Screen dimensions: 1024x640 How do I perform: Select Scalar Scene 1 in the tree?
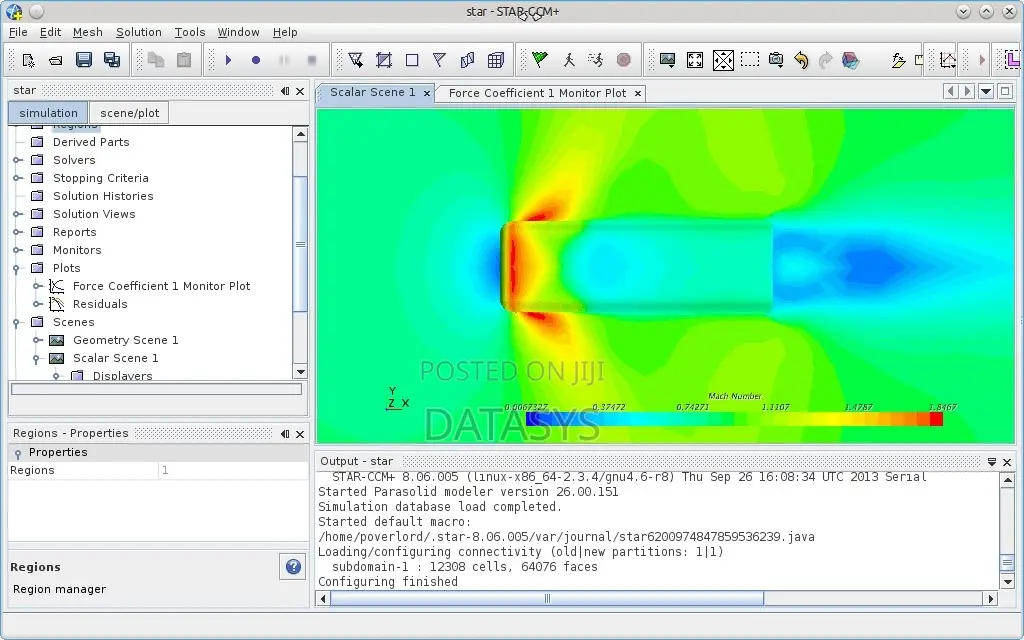tap(116, 359)
